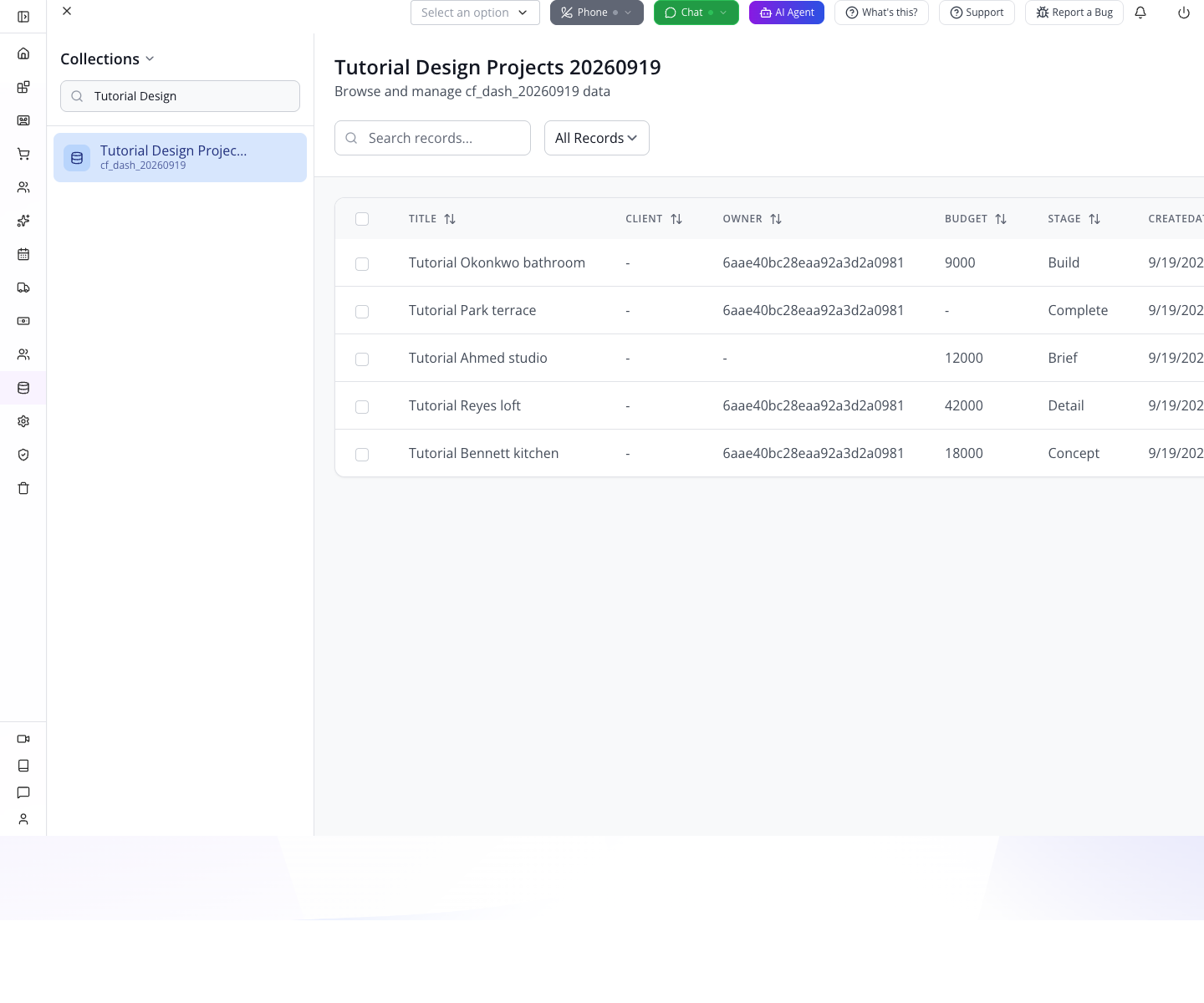Expand the Select an option dropdown
Screen dimensions: 1204x1003
pyautogui.click(x=475, y=13)
